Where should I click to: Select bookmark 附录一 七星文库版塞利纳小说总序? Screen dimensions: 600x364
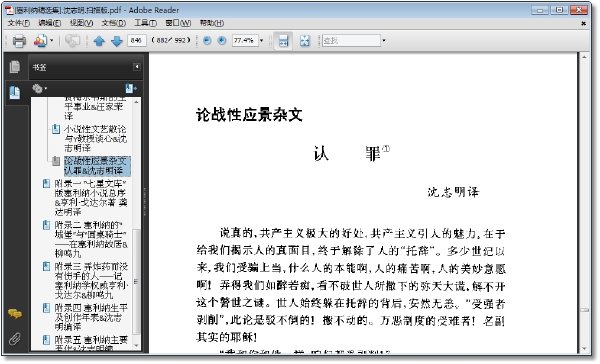pyautogui.click(x=91, y=198)
